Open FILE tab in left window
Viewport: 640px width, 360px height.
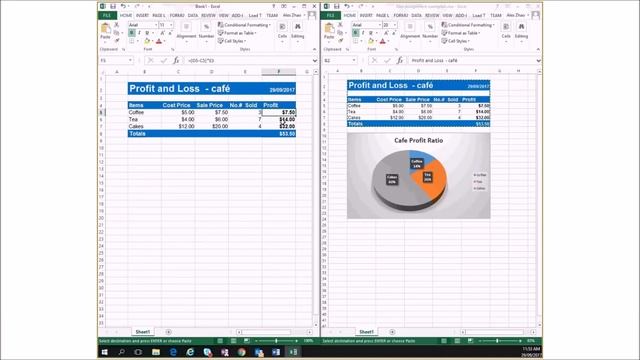tap(107, 16)
